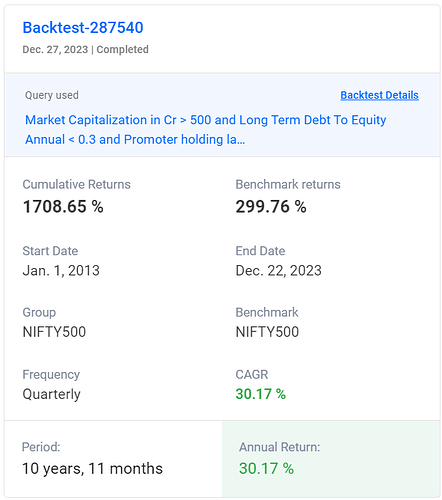442x500 pixels.
Task: Select the Start Date Jan. 1, 2013
Action: coord(61,270)
